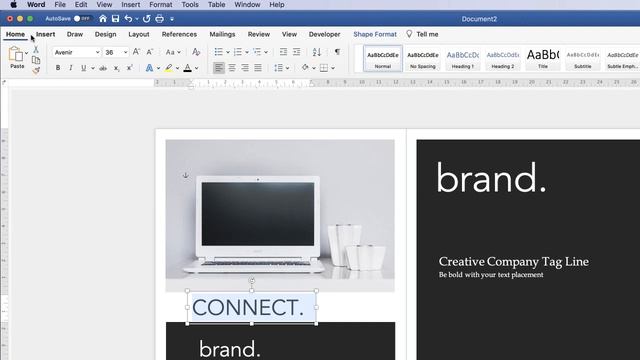Open the Tools menu in menu bar
This screenshot has width=640, height=360.
pyautogui.click(x=190, y=5)
